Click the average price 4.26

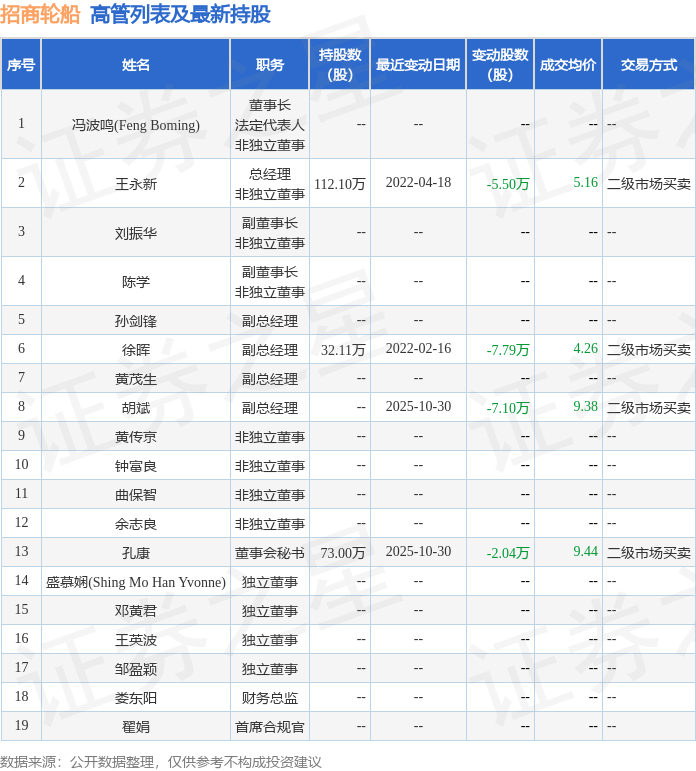585,349
